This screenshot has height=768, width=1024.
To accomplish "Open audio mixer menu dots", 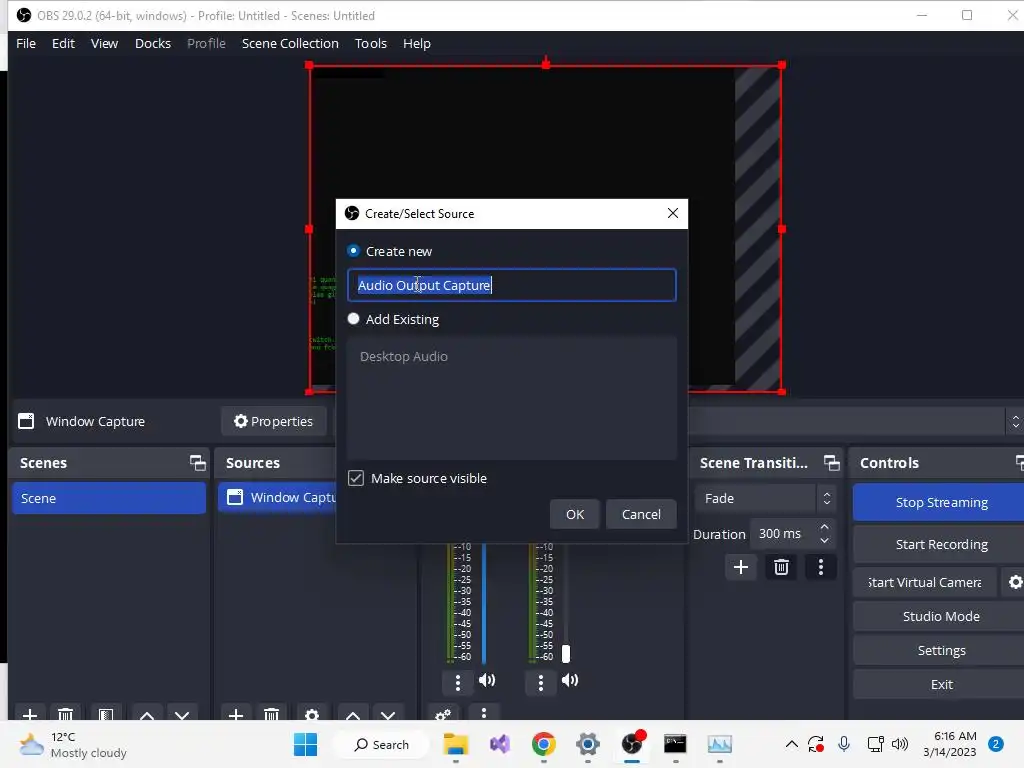I will click(x=484, y=713).
